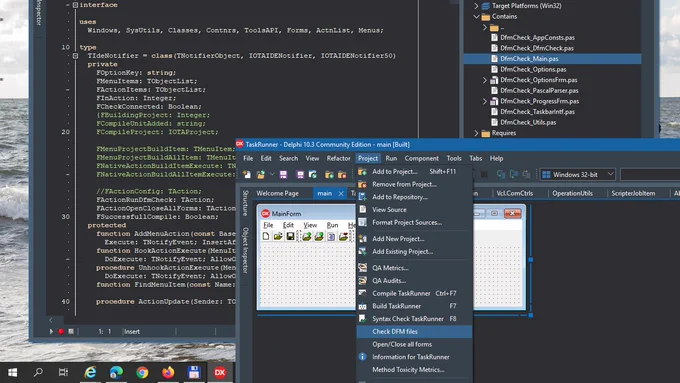Choose QA Audits menu entry
This screenshot has height=383, width=680.
click(x=414, y=281)
